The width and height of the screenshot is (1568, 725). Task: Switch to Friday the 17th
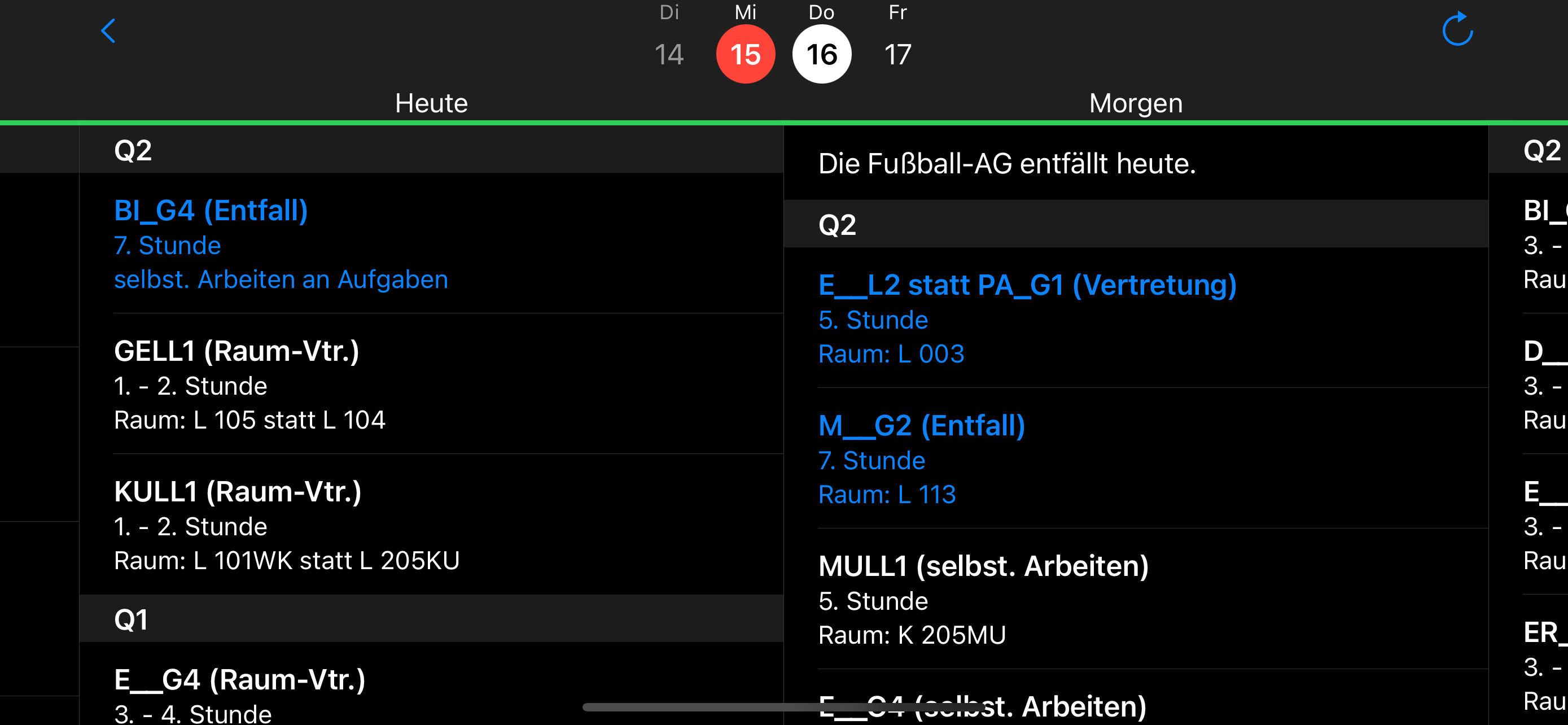(898, 54)
